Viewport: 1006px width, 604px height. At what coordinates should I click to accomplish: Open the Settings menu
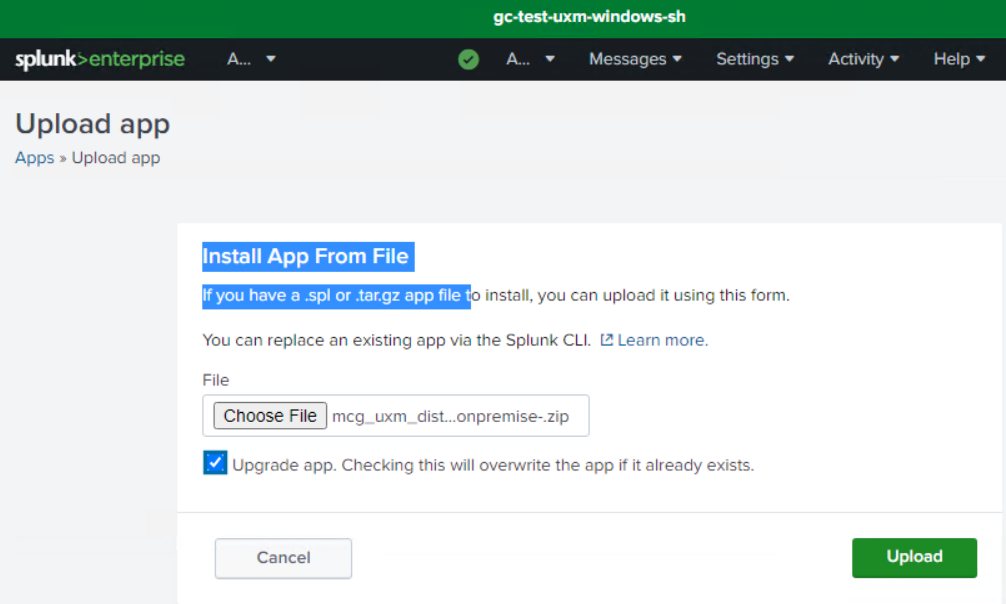(755, 60)
